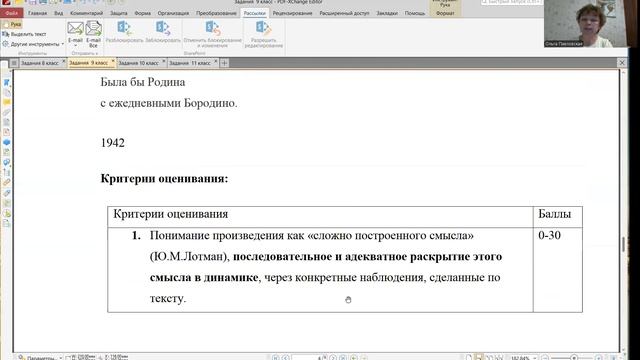Viewport: 640px width, 360px height.
Task: Open the Расширенный доступ ribbon tab
Action: click(344, 13)
